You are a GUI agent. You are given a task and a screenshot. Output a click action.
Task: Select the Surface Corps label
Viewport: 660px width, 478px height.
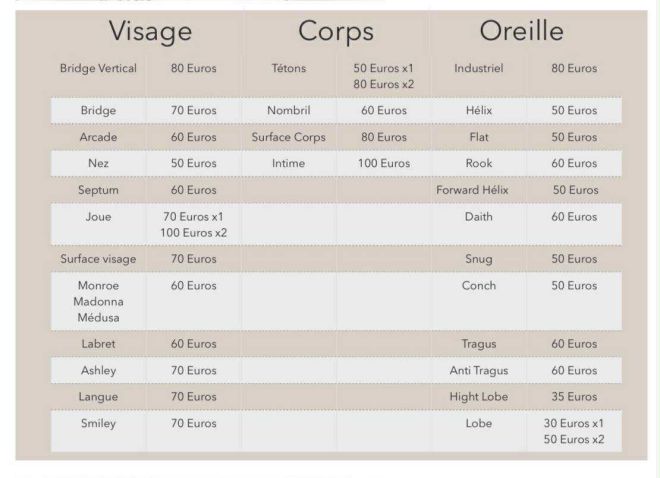click(x=289, y=136)
